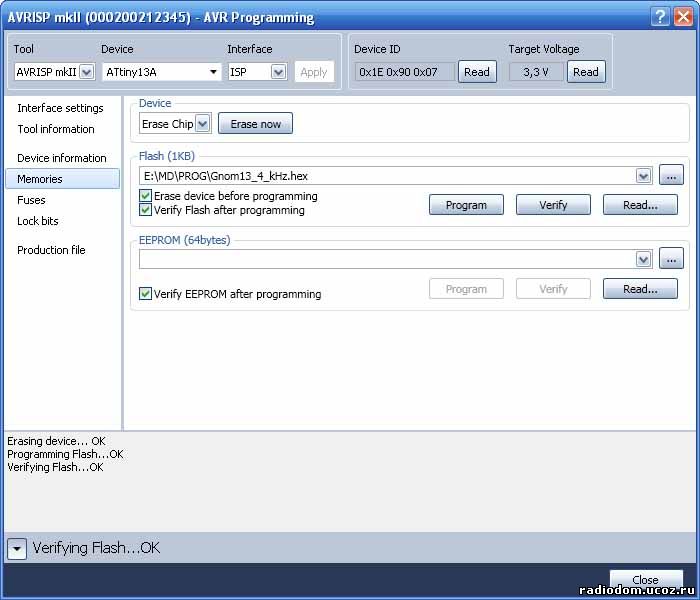Click the Apply button

click(314, 72)
